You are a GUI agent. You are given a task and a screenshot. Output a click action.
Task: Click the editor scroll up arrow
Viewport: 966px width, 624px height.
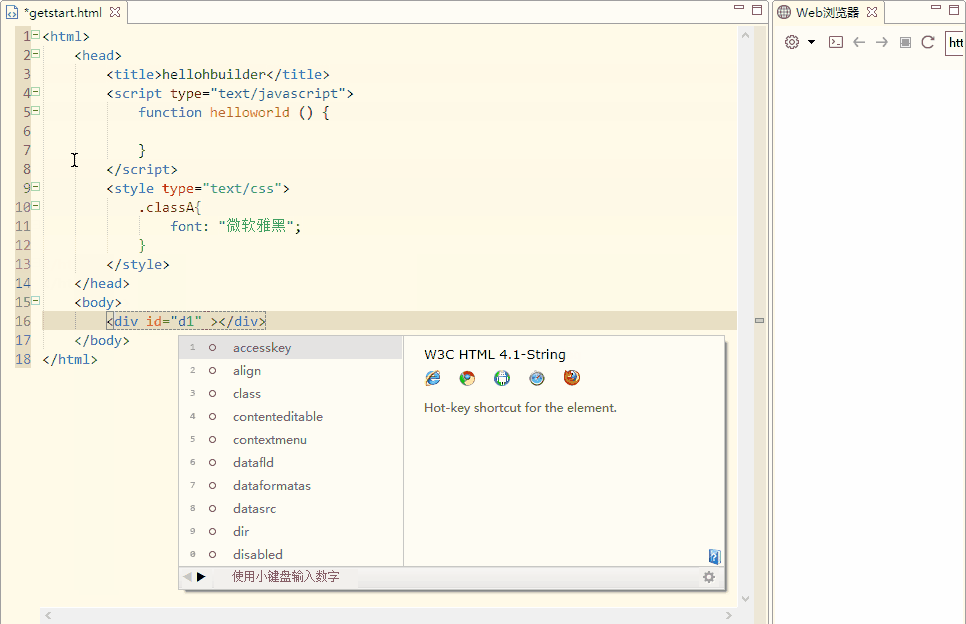coord(745,35)
